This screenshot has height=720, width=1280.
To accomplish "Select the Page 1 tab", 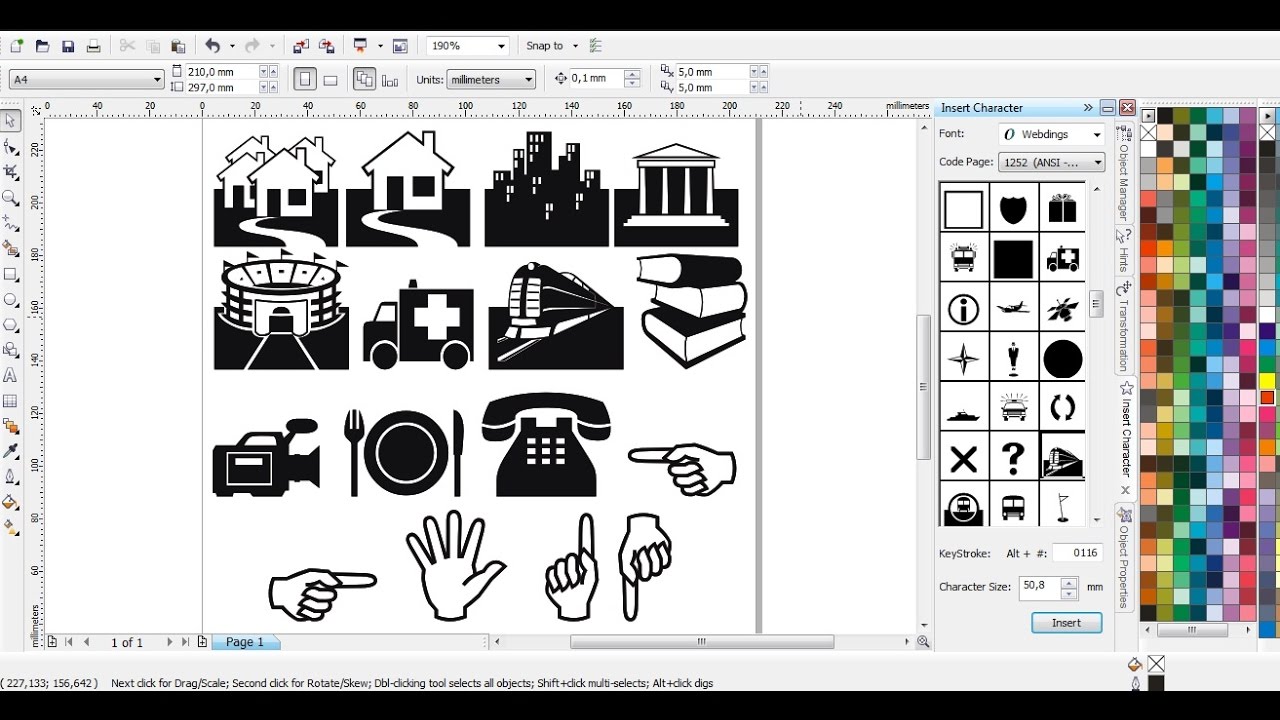I will click(245, 642).
